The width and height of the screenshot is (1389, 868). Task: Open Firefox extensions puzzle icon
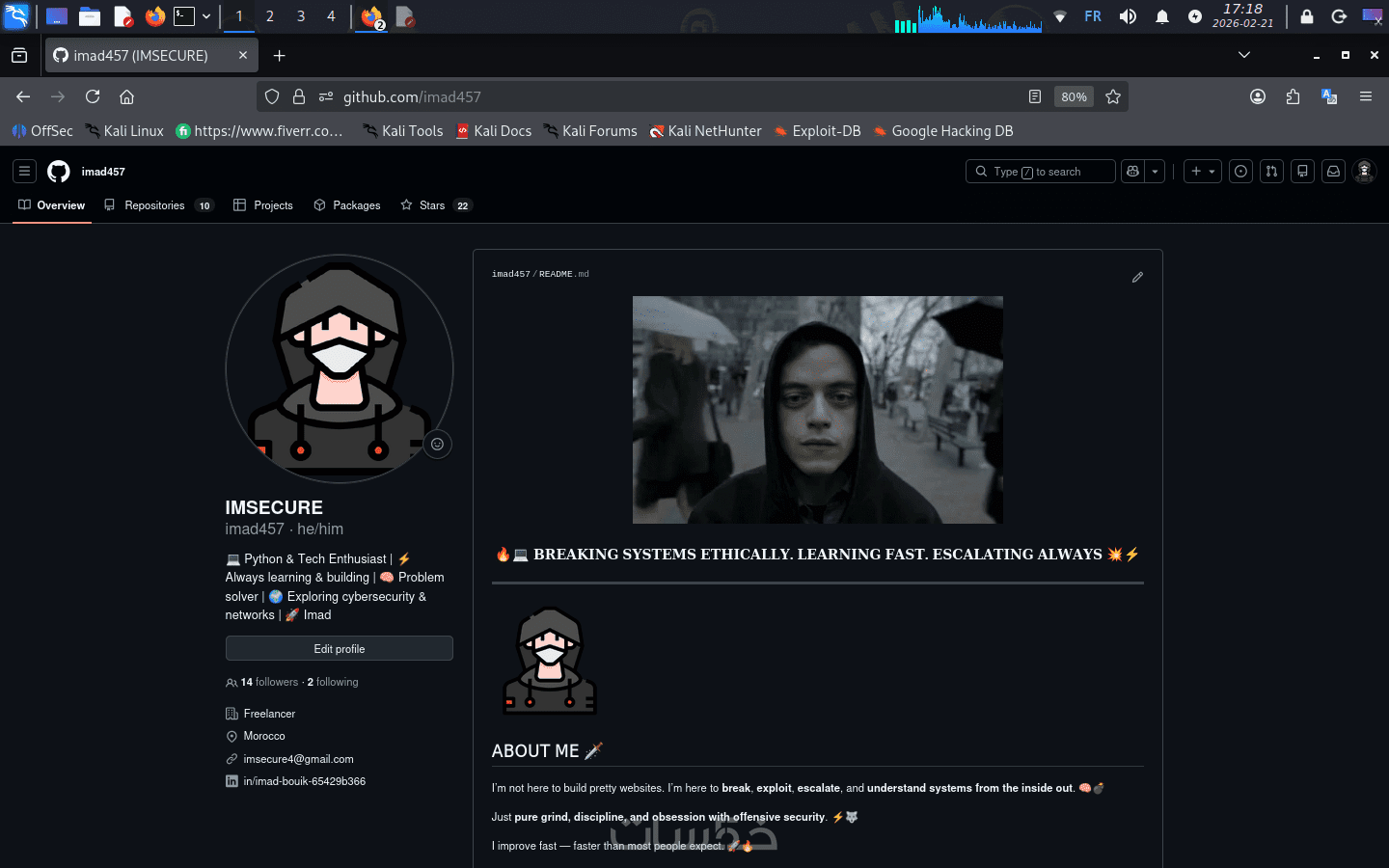point(1294,96)
